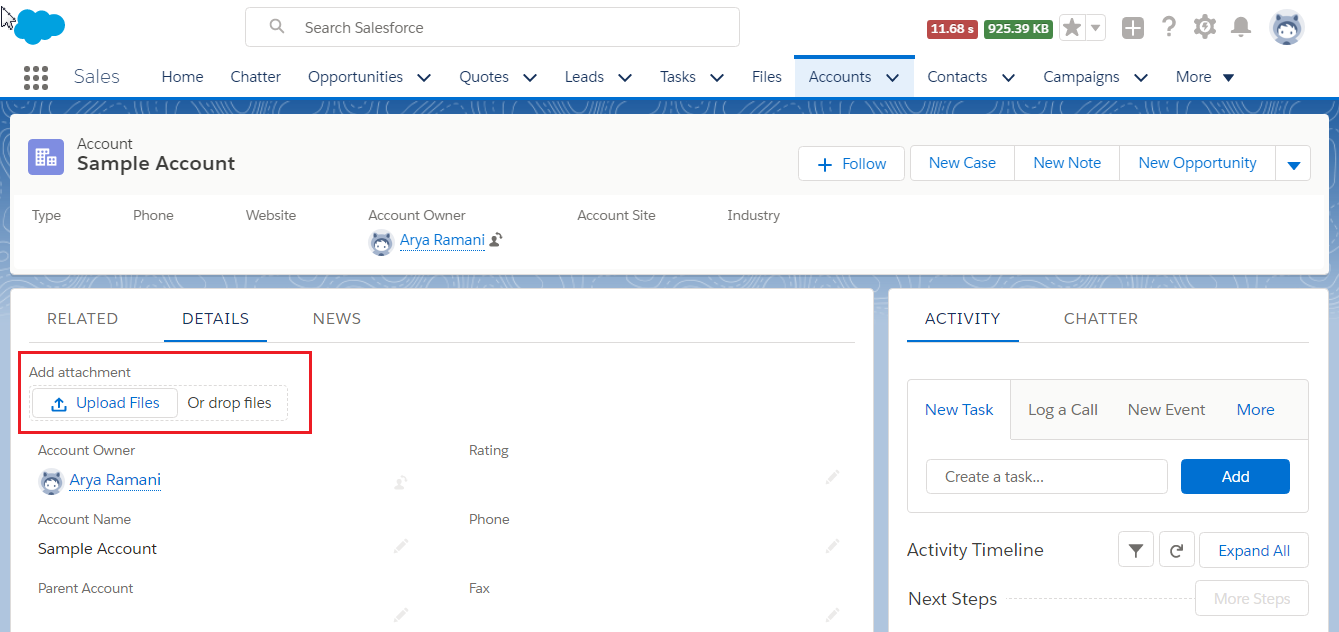Click Expand All in the Activity Timeline

pyautogui.click(x=1253, y=549)
